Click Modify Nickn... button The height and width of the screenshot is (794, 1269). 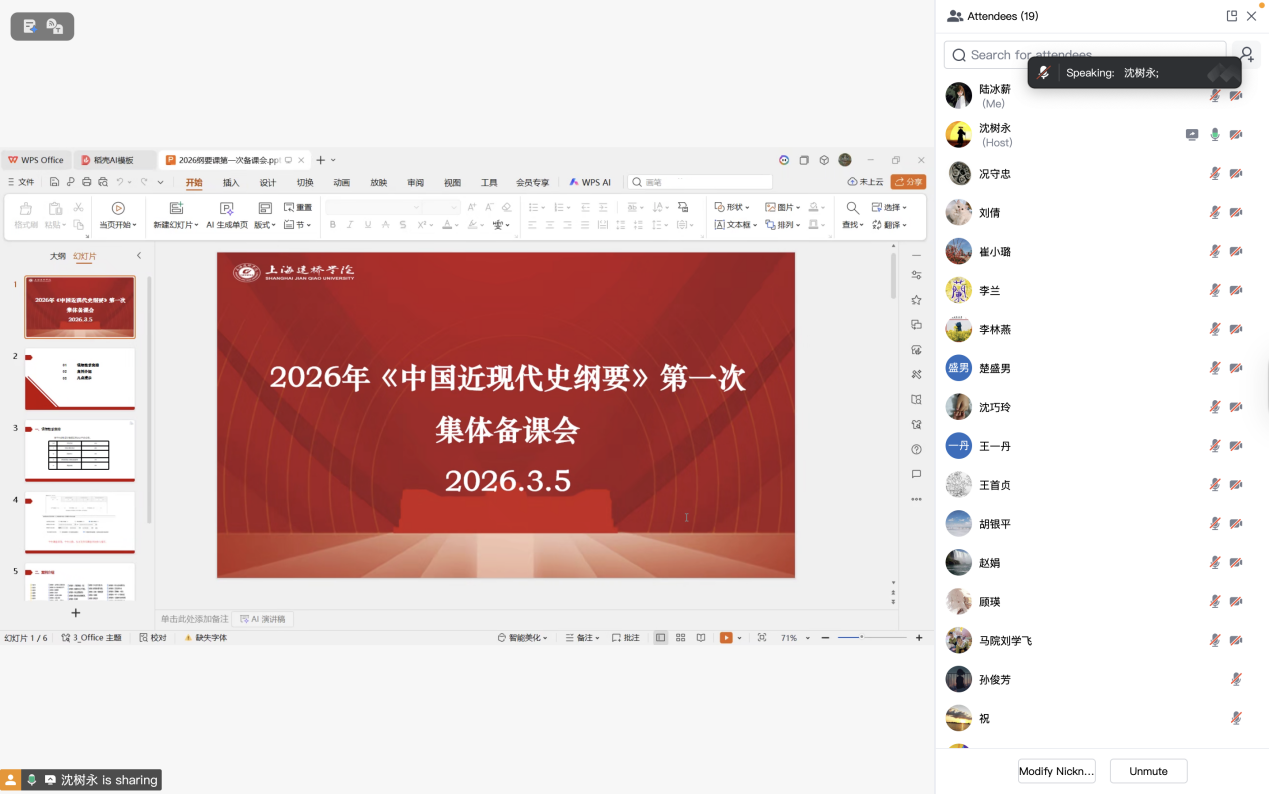tap(1056, 770)
